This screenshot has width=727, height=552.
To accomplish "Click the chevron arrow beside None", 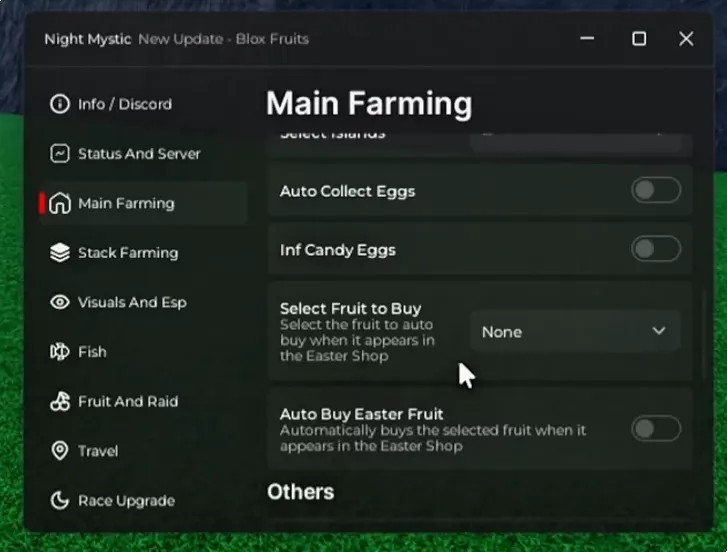I will pos(658,331).
